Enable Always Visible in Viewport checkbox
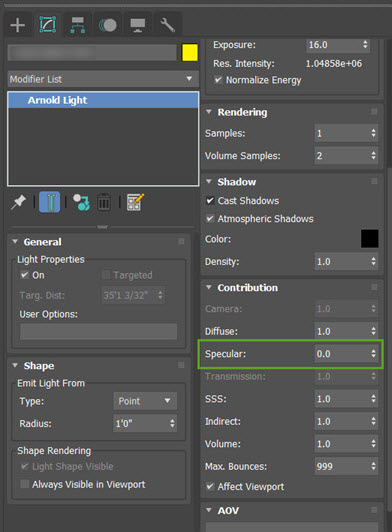This screenshot has width=392, height=532. click(x=24, y=484)
